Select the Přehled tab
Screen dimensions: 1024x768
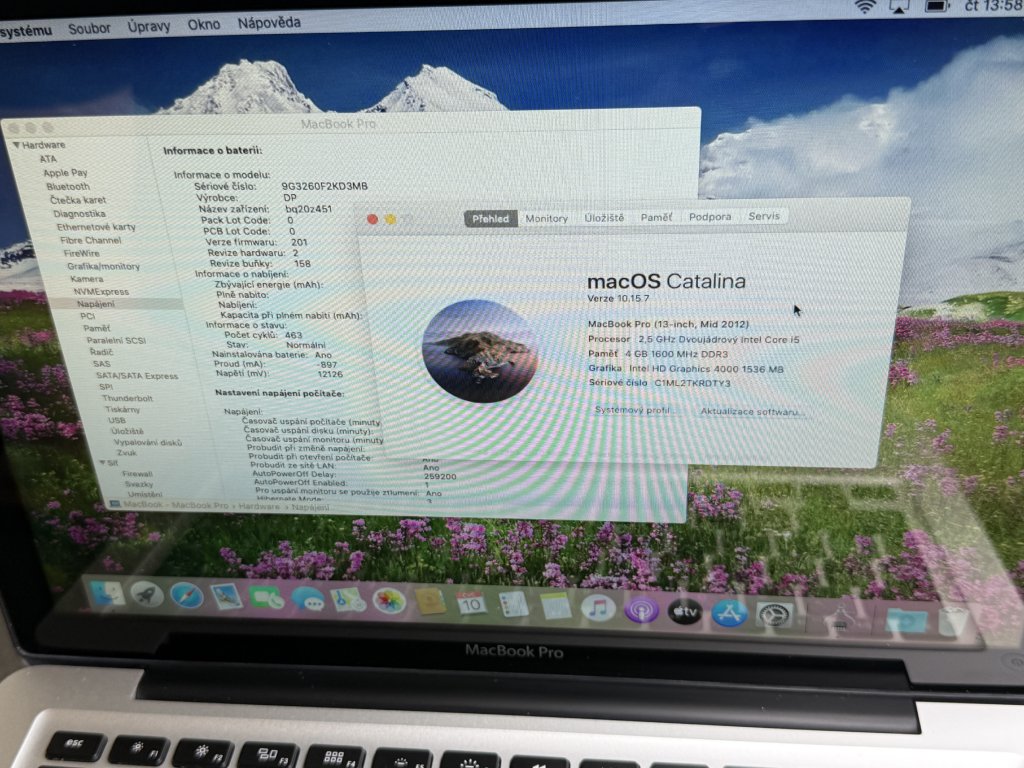tap(490, 219)
